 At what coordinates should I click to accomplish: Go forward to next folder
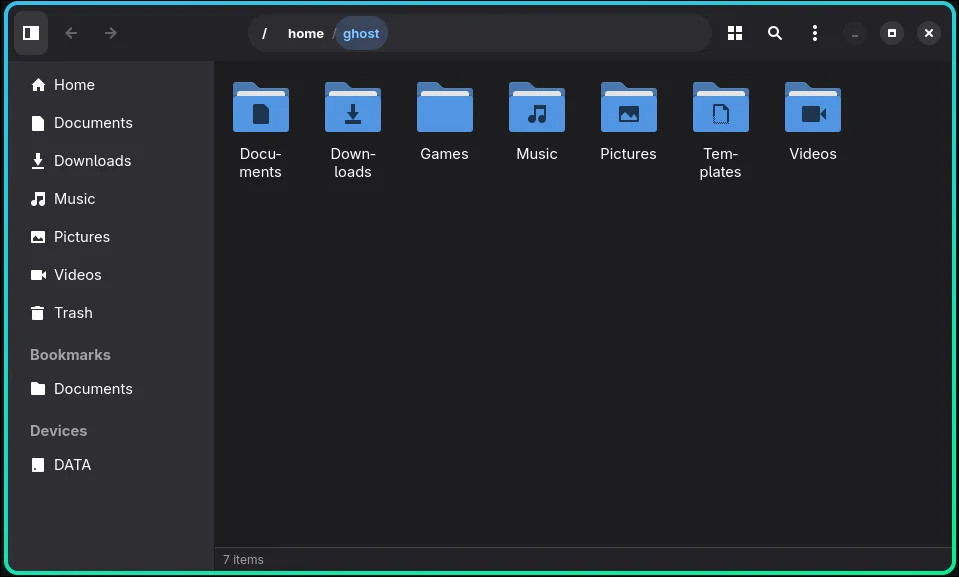point(111,33)
